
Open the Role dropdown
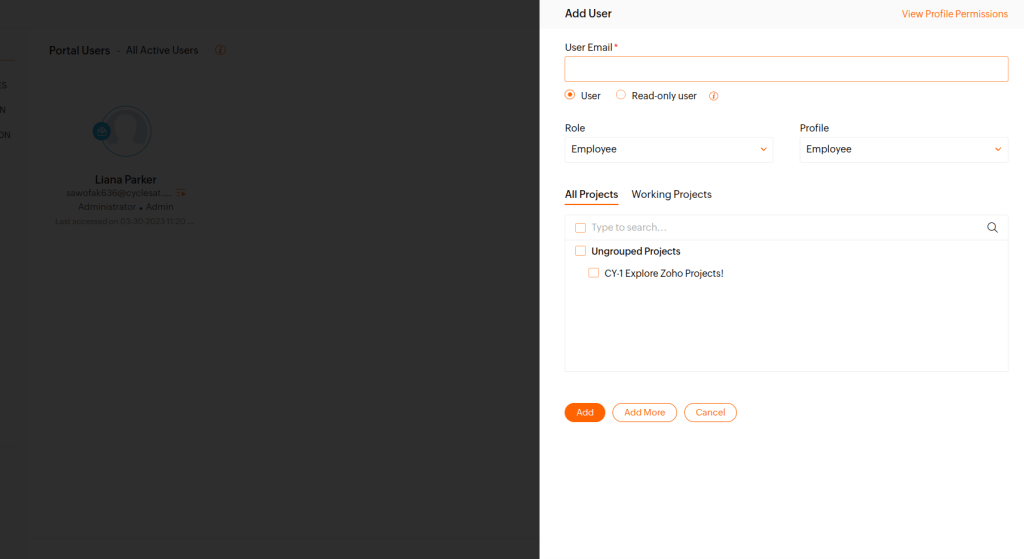click(668, 149)
